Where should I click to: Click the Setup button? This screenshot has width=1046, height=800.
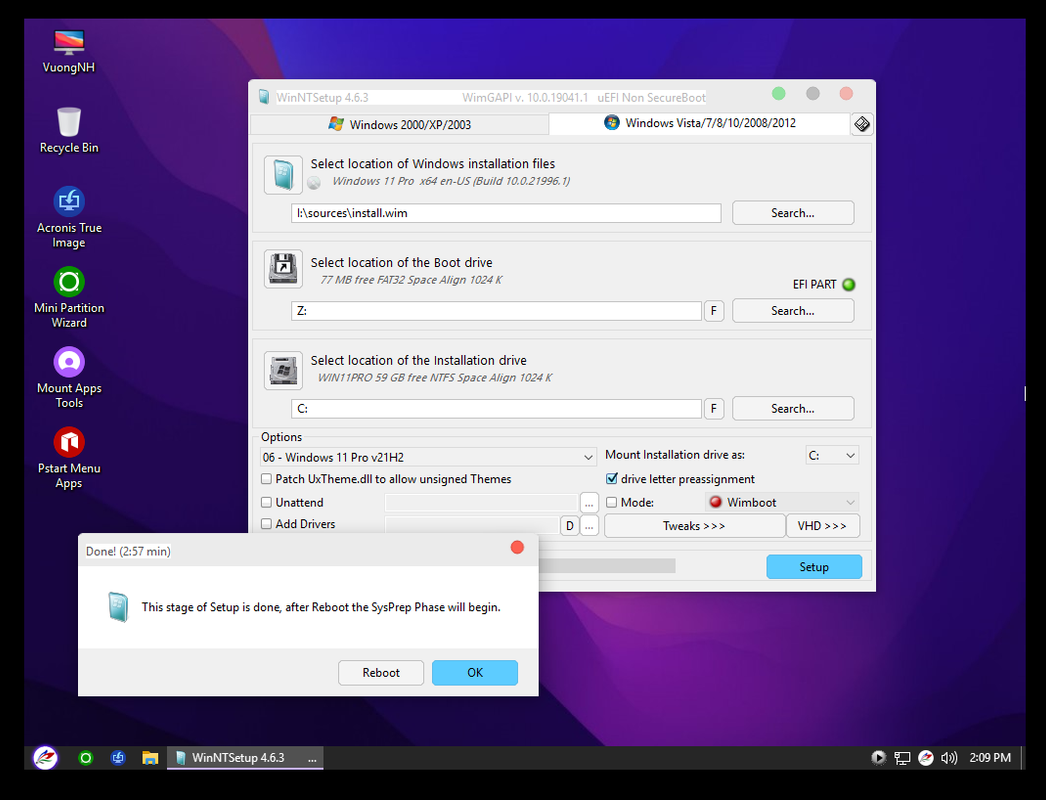[814, 567]
